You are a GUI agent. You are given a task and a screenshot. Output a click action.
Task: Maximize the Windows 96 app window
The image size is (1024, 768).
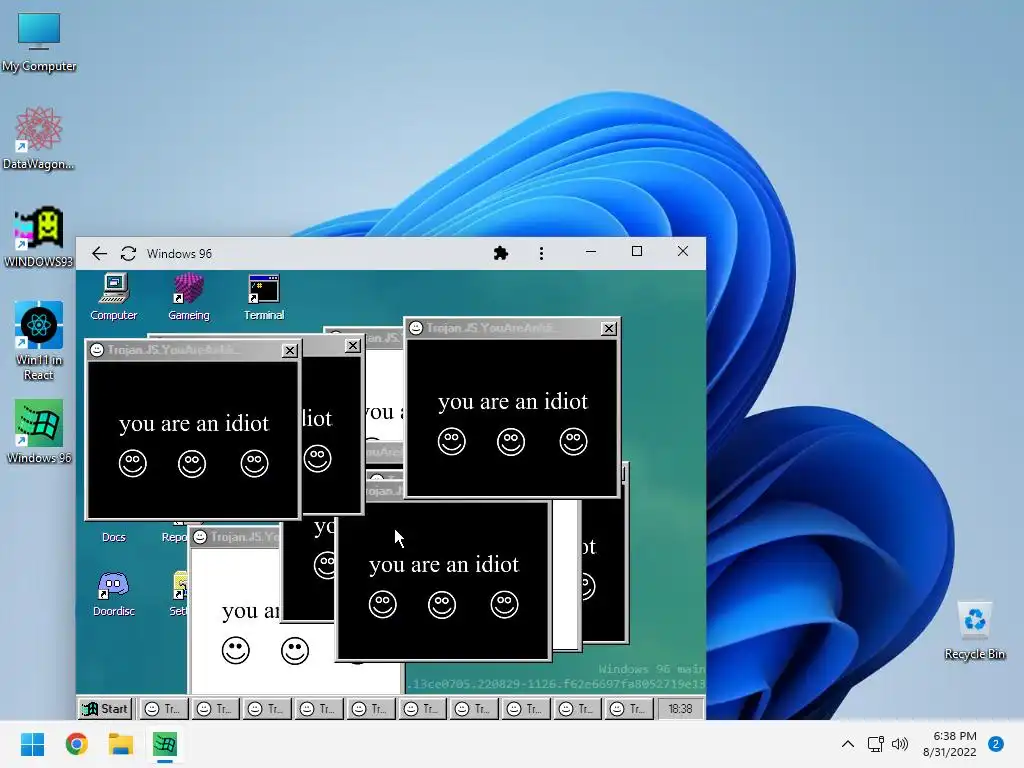[637, 252]
